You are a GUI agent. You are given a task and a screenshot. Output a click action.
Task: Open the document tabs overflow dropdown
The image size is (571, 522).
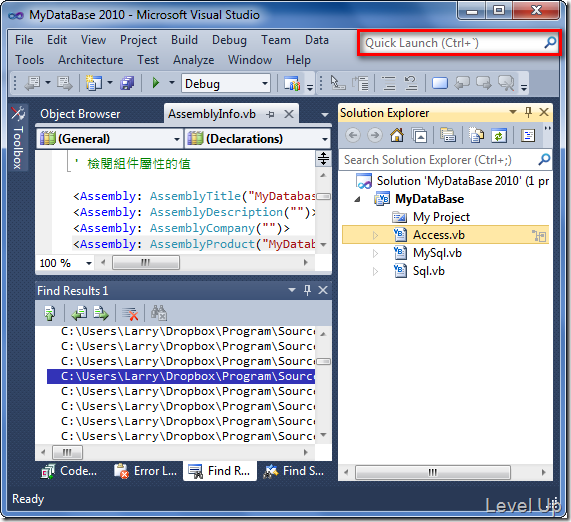click(x=324, y=115)
